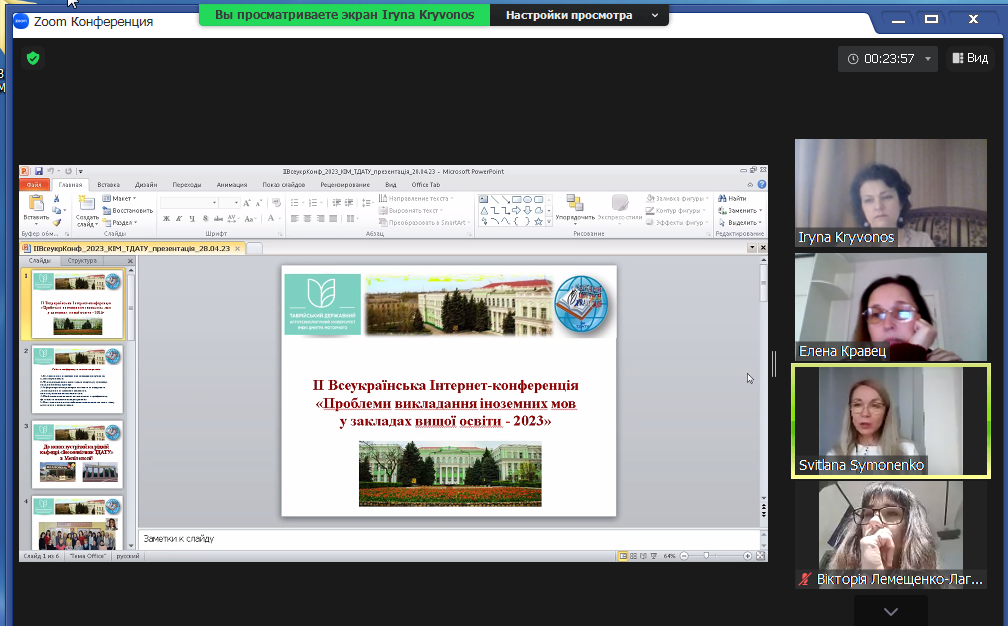Click the Convert to SmartArt icon
Screen dimensions: 1008x626
(384, 222)
